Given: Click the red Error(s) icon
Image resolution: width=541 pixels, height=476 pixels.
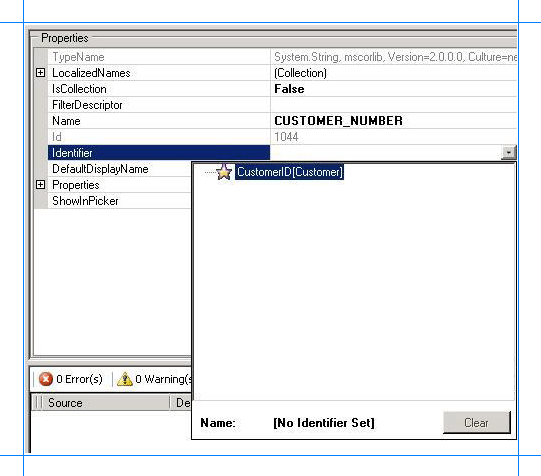Looking at the screenshot, I should point(46,379).
